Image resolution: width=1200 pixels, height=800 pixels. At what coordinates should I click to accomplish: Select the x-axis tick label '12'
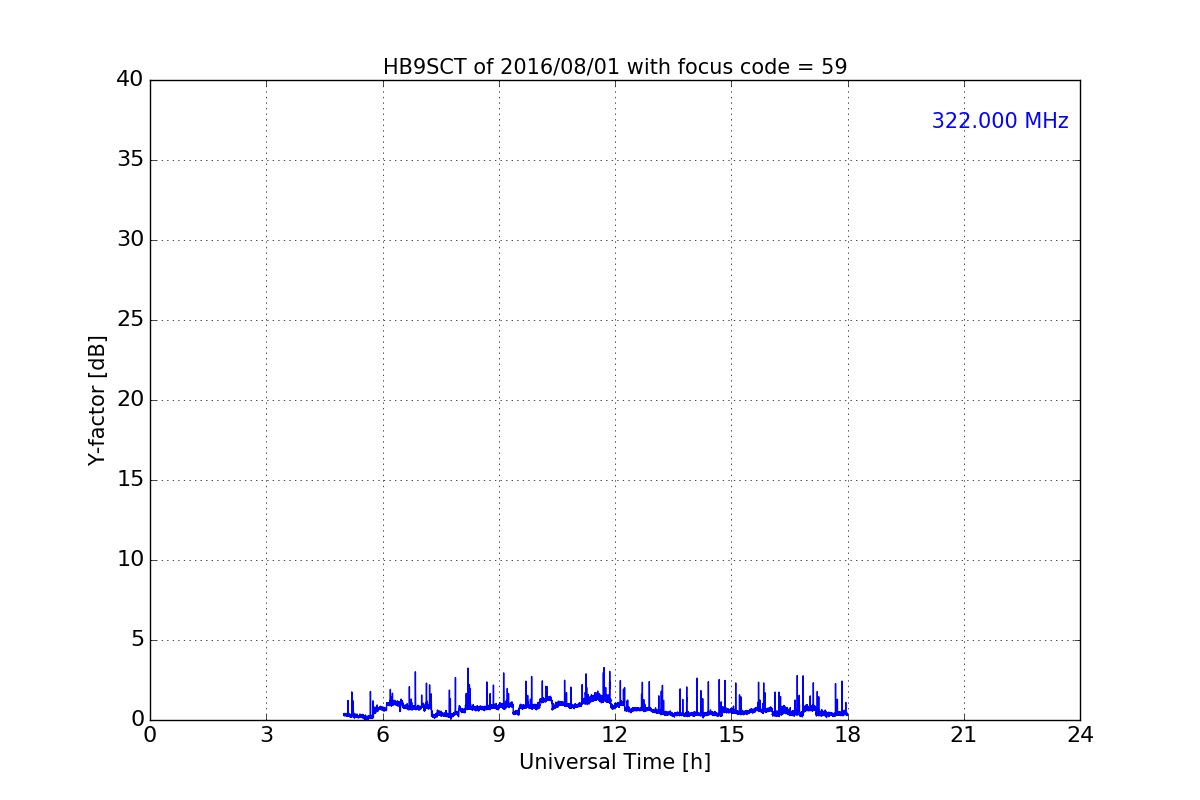[x=615, y=735]
